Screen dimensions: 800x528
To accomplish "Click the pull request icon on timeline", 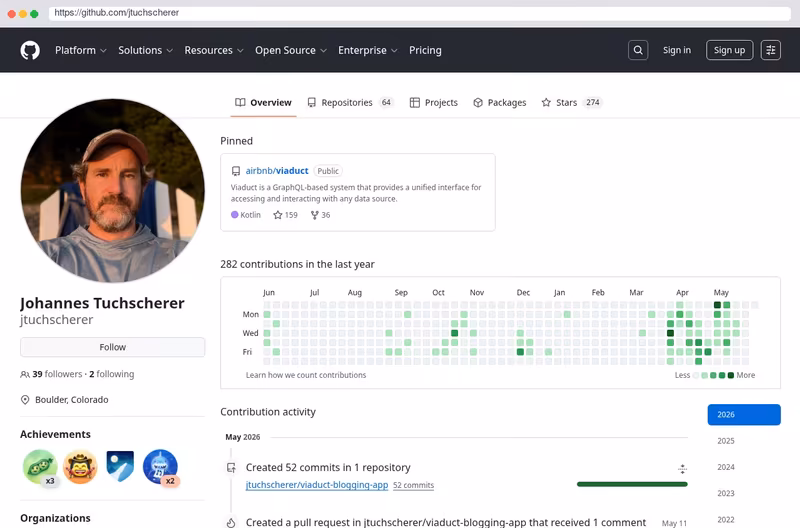I will tap(231, 522).
